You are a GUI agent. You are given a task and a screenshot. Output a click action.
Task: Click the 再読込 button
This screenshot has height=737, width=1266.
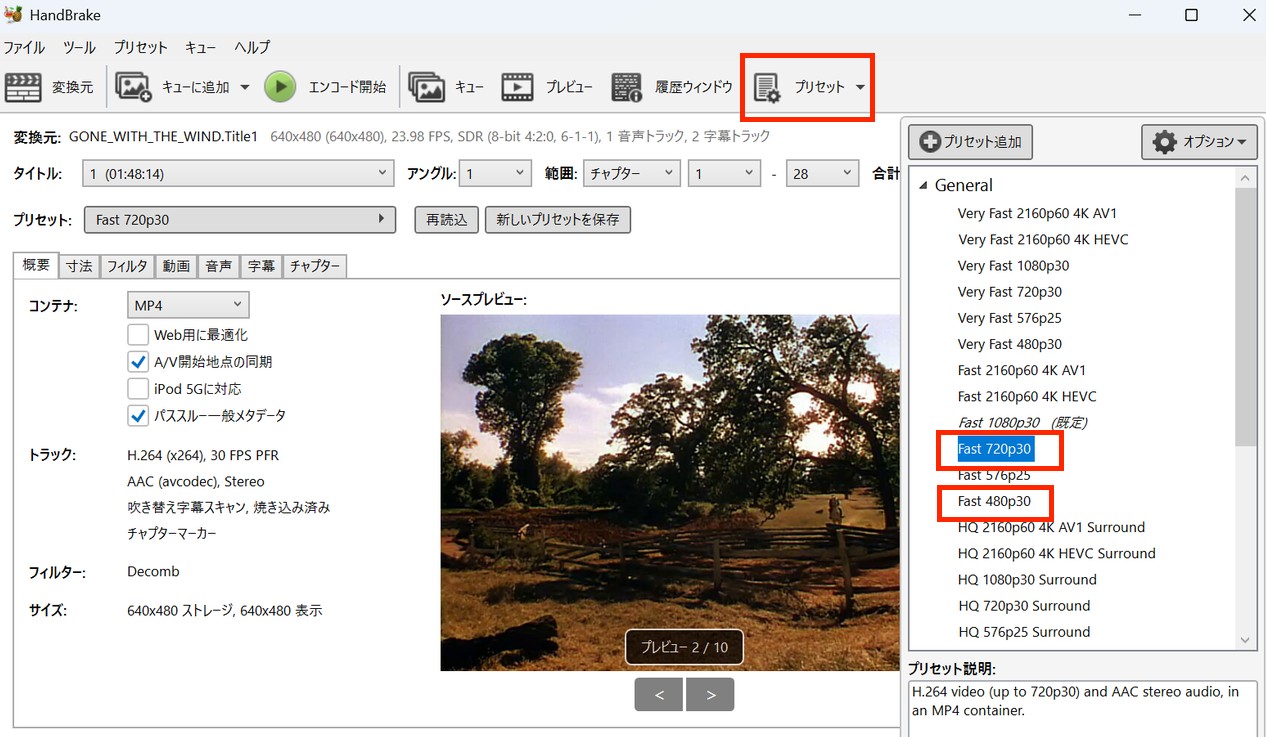pyautogui.click(x=446, y=220)
